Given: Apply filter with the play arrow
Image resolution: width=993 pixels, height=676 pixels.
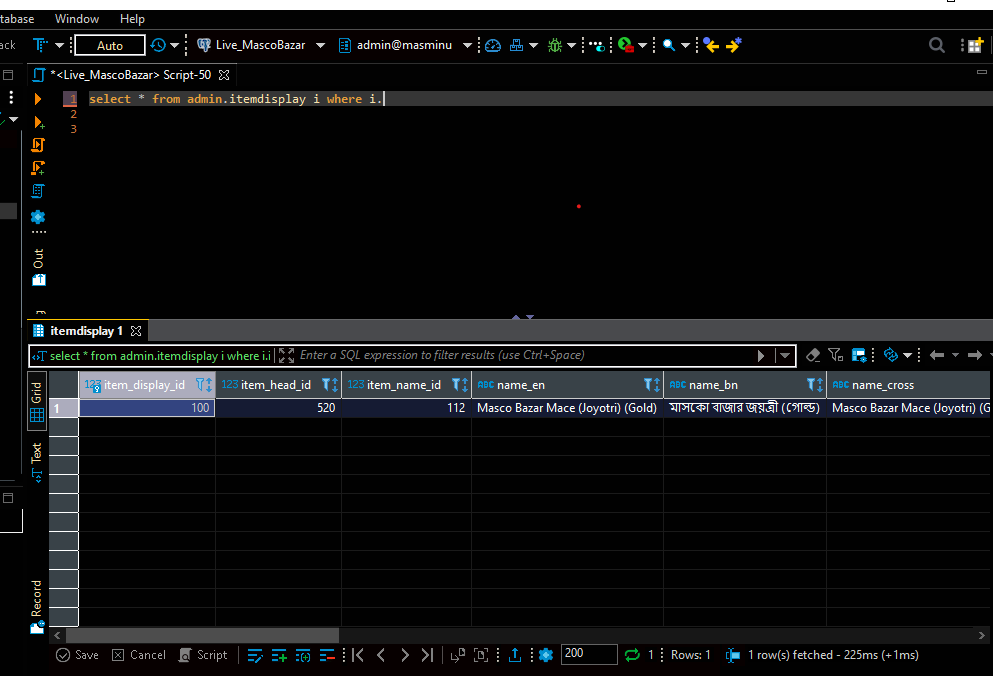Looking at the screenshot, I should point(761,355).
